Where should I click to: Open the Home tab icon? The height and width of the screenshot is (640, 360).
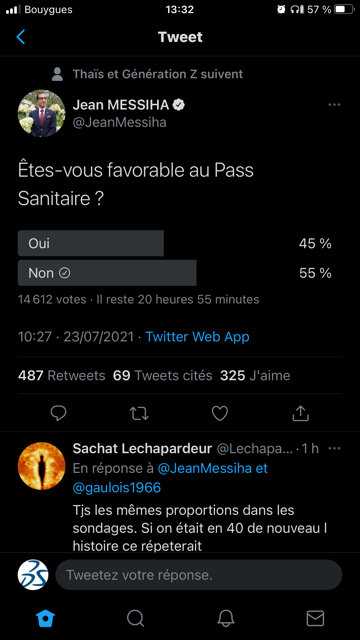click(x=45, y=618)
